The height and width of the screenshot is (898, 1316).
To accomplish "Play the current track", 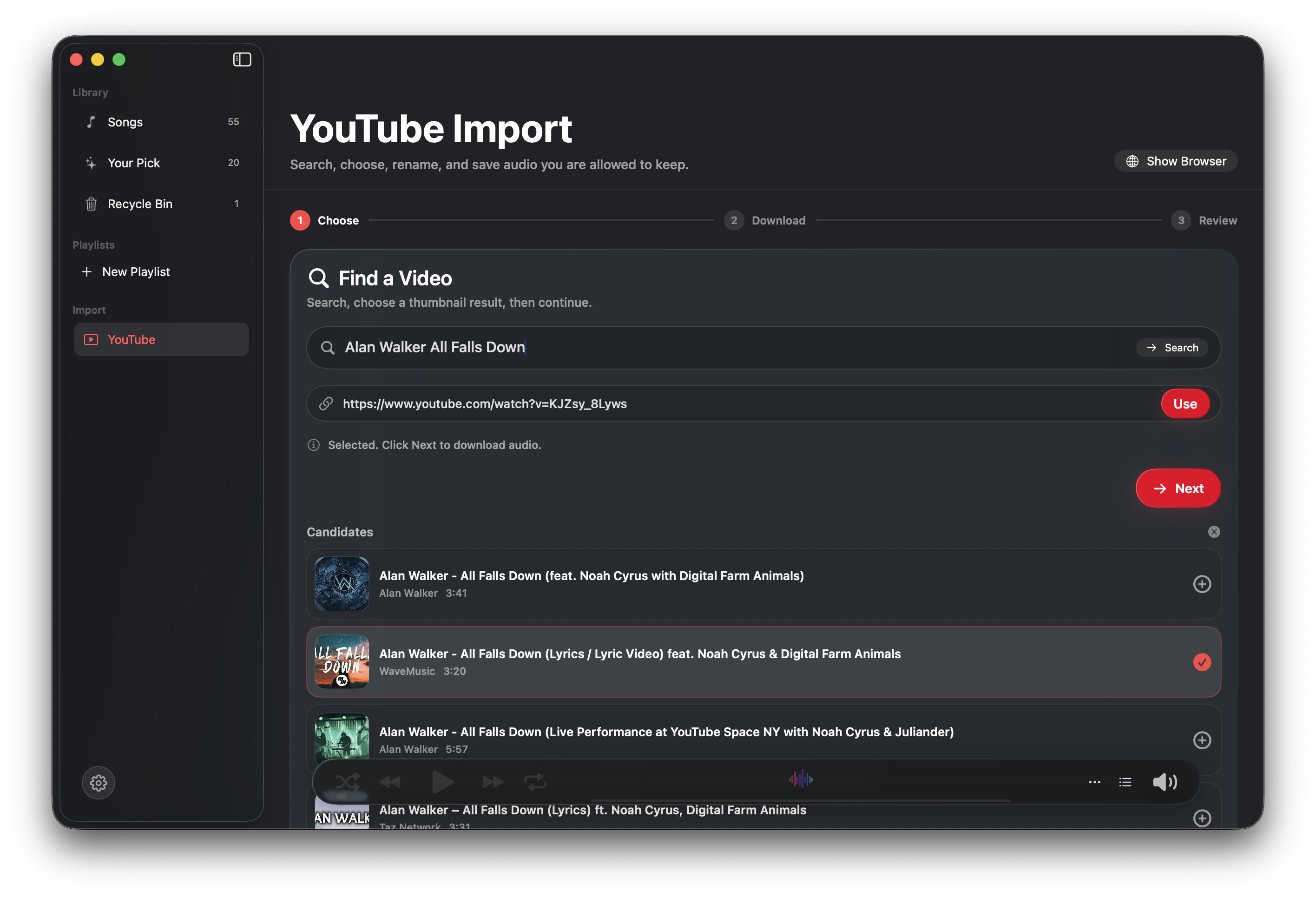I will pos(442,782).
